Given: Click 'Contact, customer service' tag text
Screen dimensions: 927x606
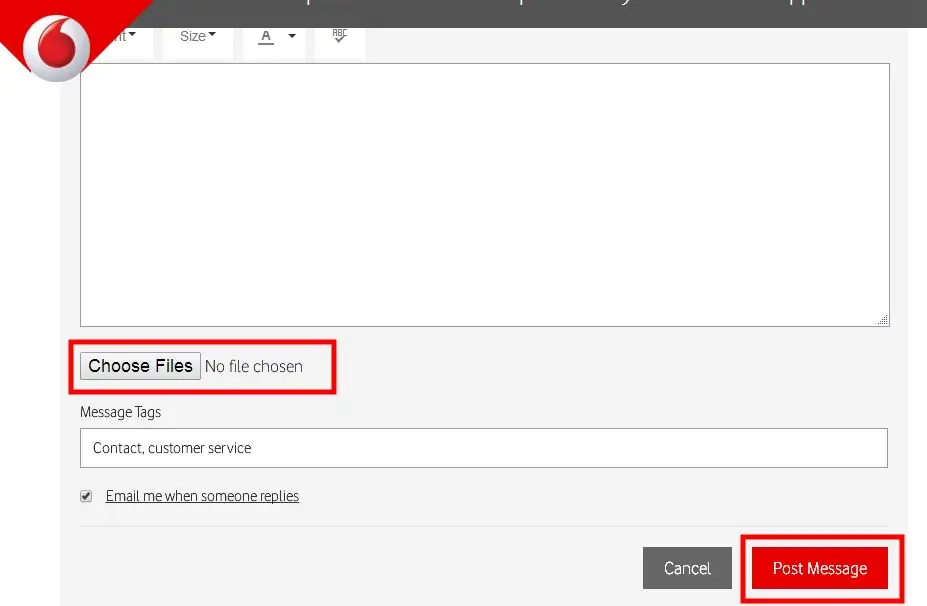Looking at the screenshot, I should point(172,448).
